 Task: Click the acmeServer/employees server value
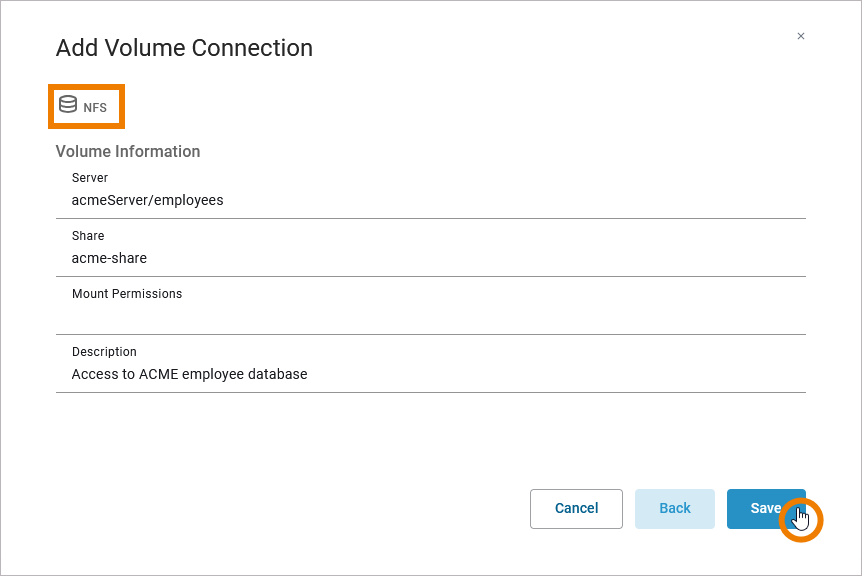[147, 200]
